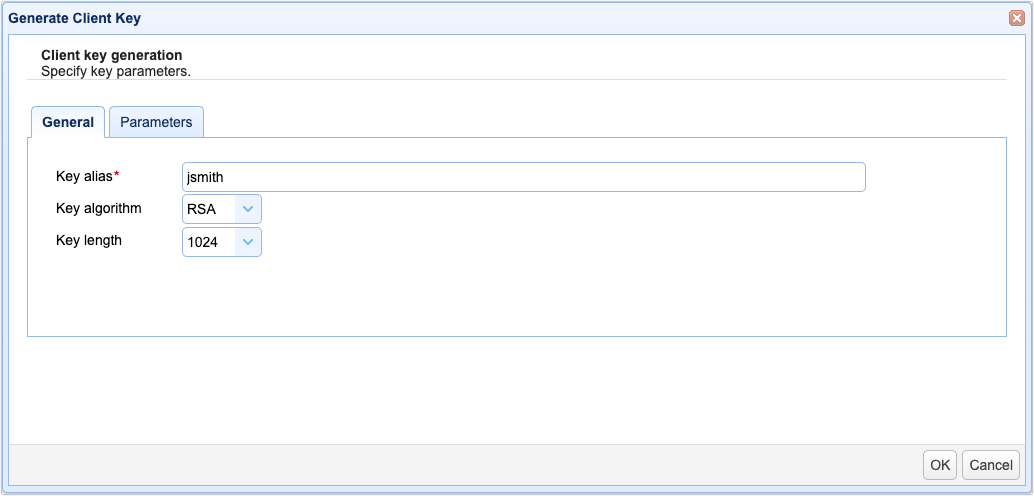
Task: Expand the Key length dropdown arrow
Action: pos(248,242)
